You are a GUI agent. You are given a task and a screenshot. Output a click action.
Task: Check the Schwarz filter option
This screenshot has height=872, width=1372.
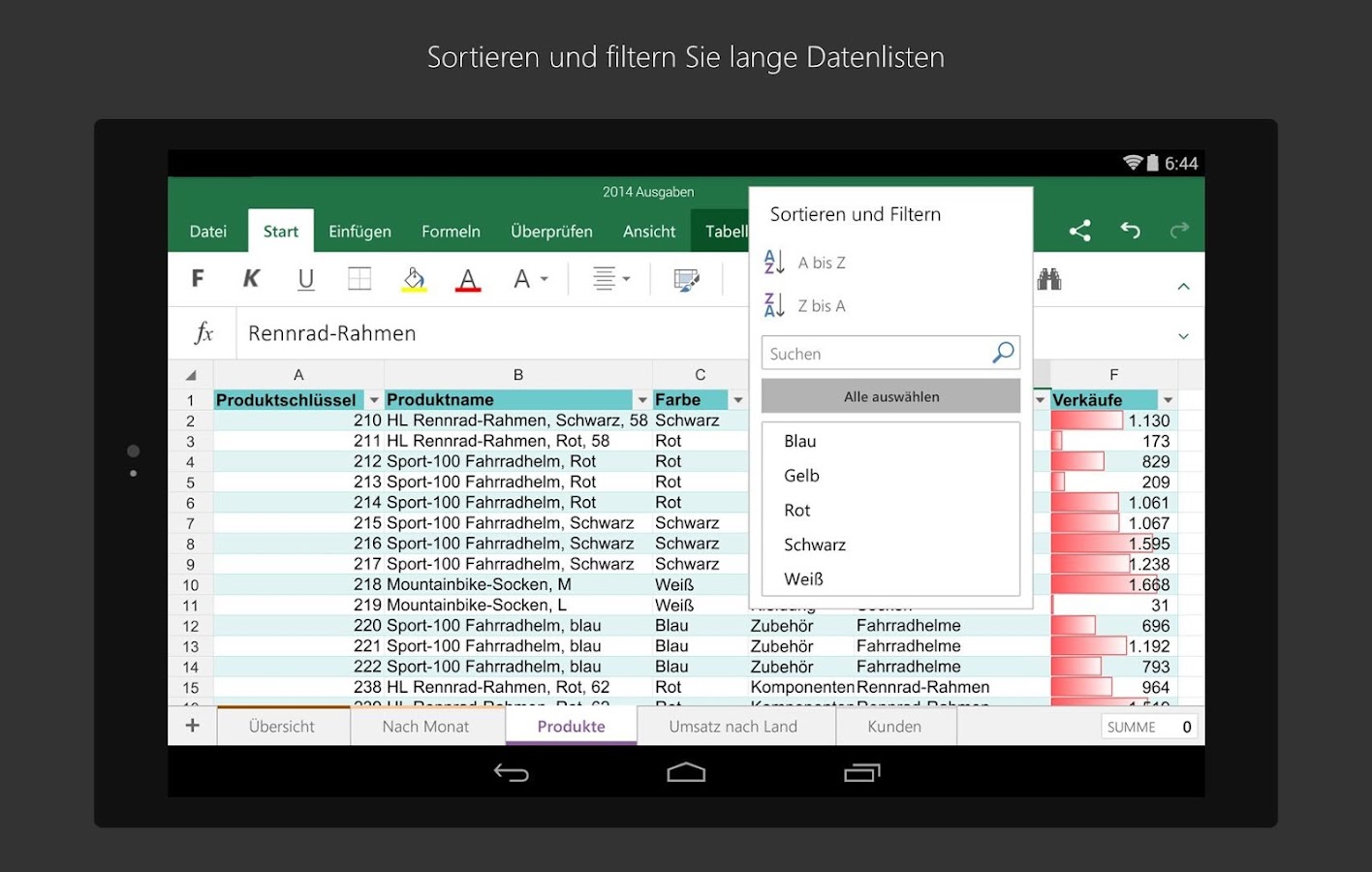tap(815, 545)
